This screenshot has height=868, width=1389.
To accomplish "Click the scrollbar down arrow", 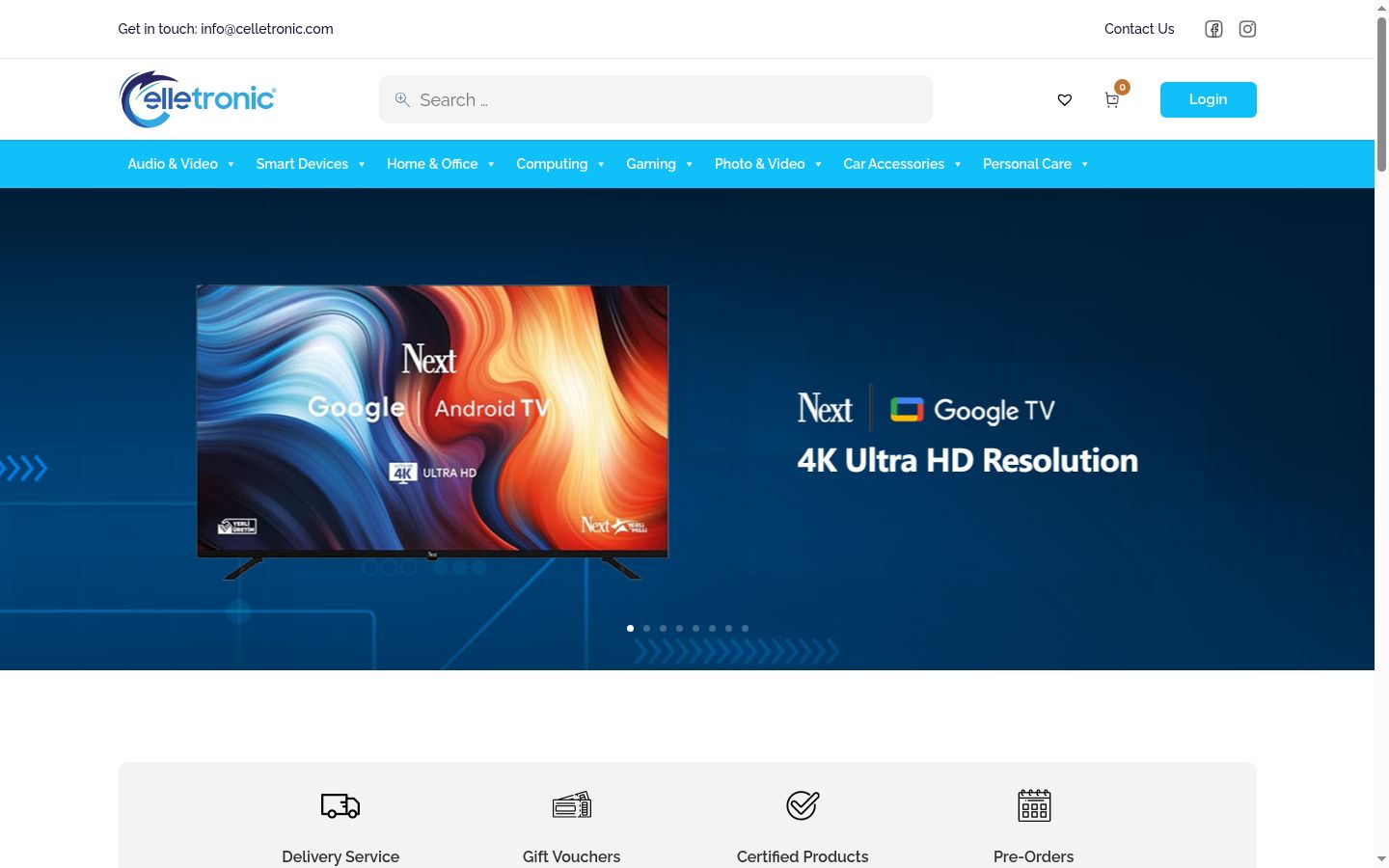I will (1381, 858).
